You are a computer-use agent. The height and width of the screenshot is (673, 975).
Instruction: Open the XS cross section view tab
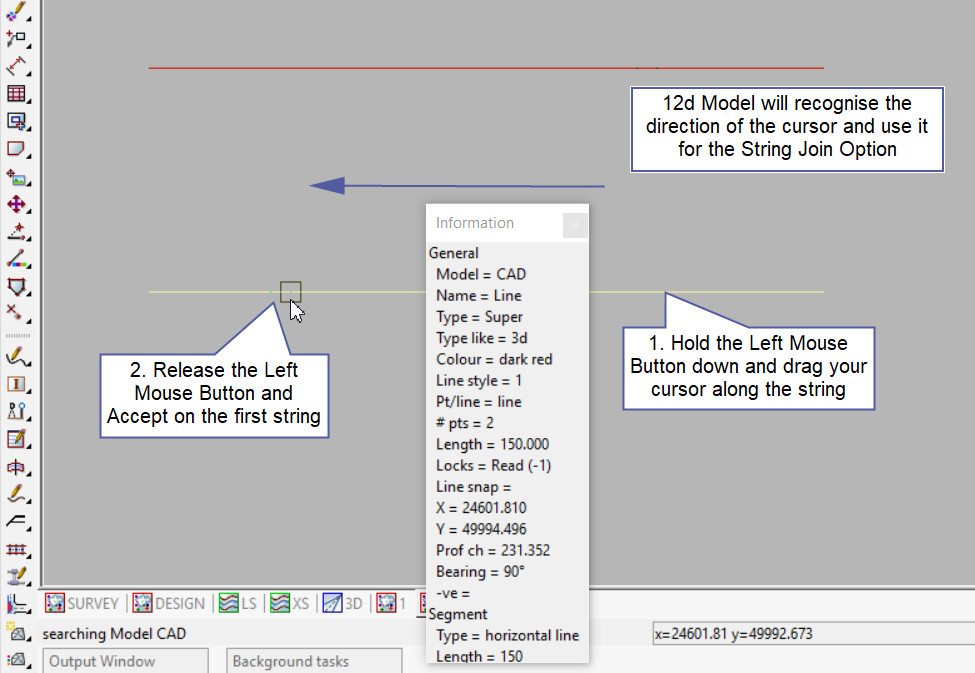(290, 603)
